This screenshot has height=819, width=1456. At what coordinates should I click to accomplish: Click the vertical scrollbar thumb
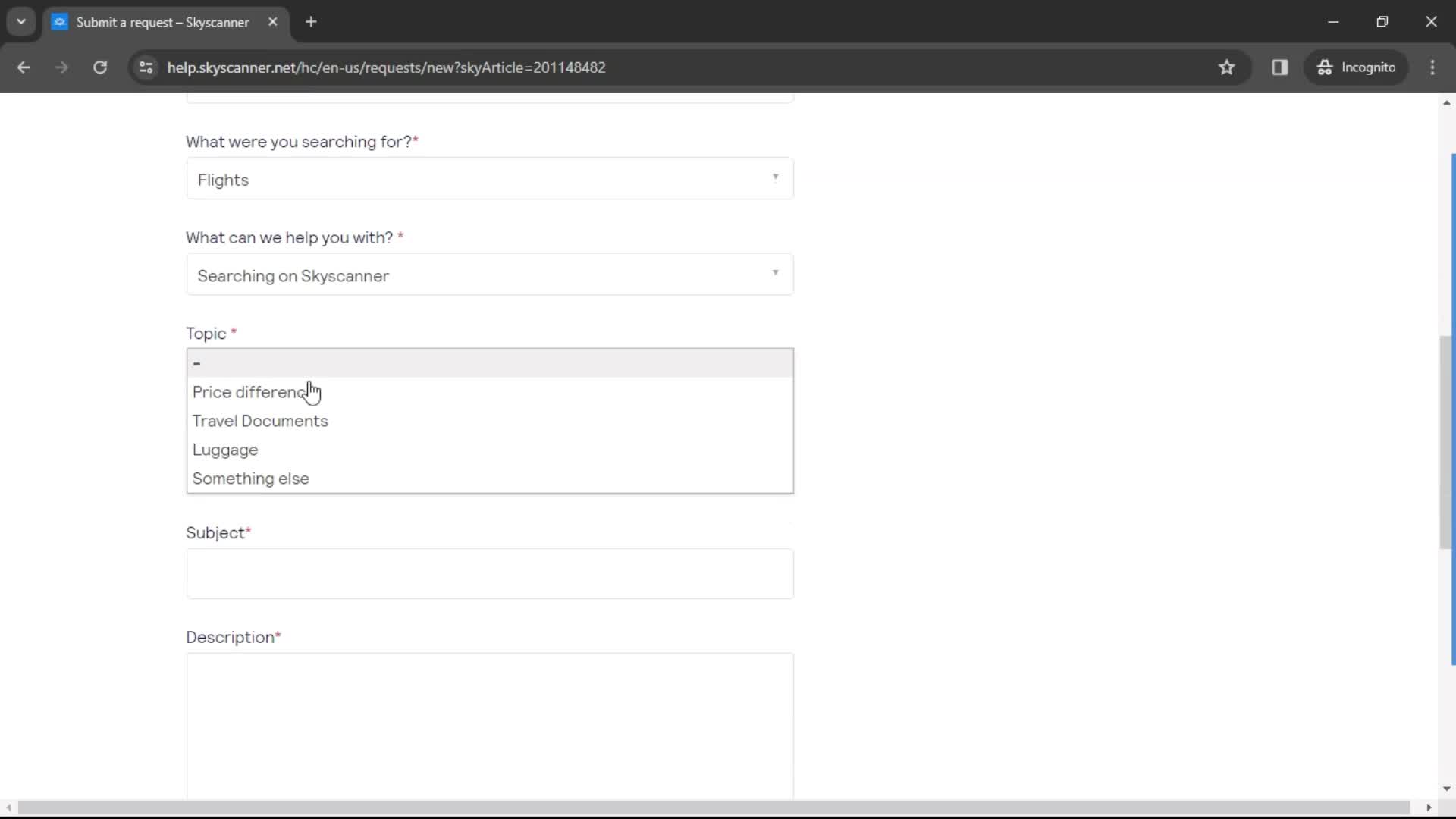tap(1446, 442)
